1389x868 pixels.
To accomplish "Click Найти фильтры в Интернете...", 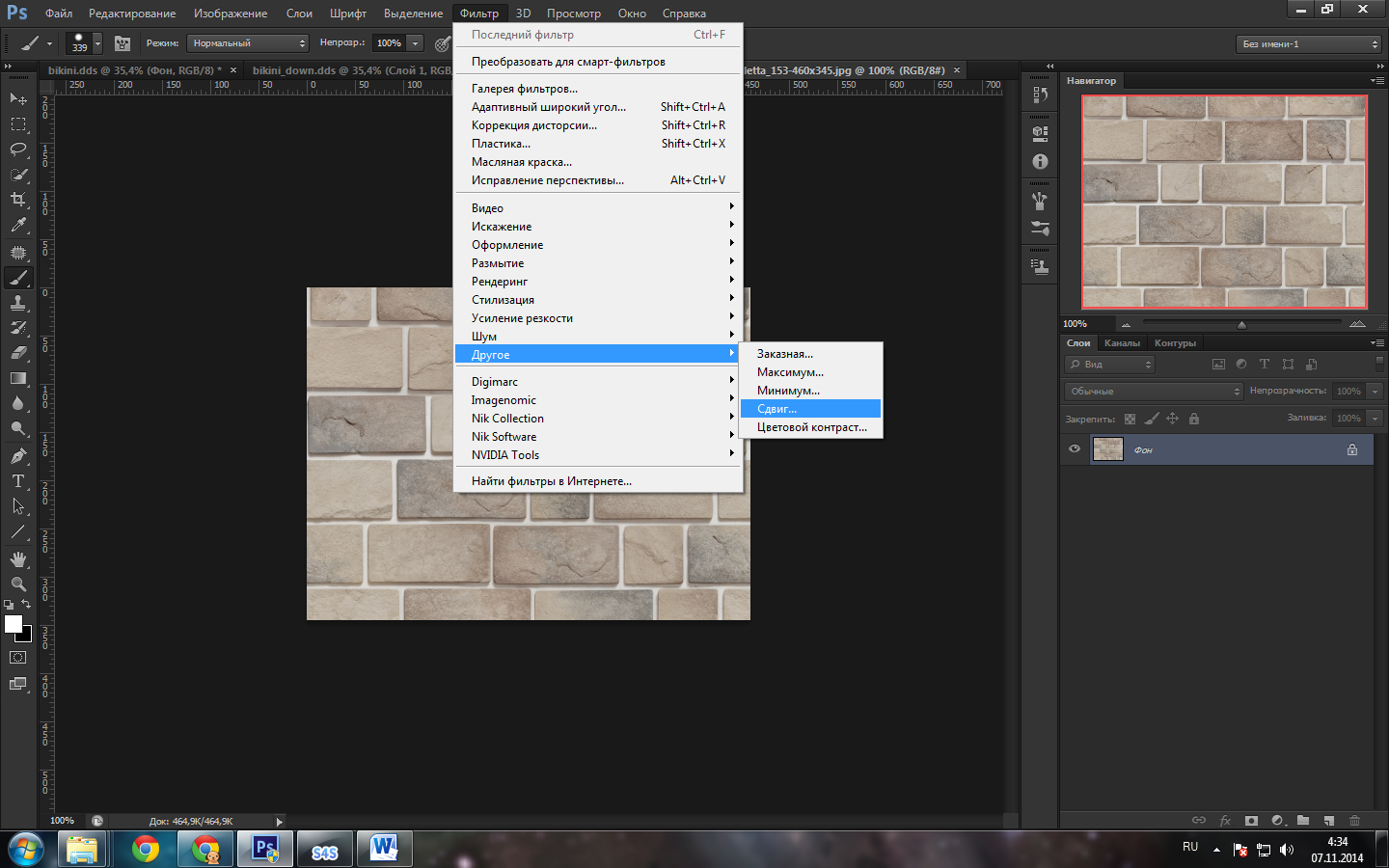I will (551, 481).
